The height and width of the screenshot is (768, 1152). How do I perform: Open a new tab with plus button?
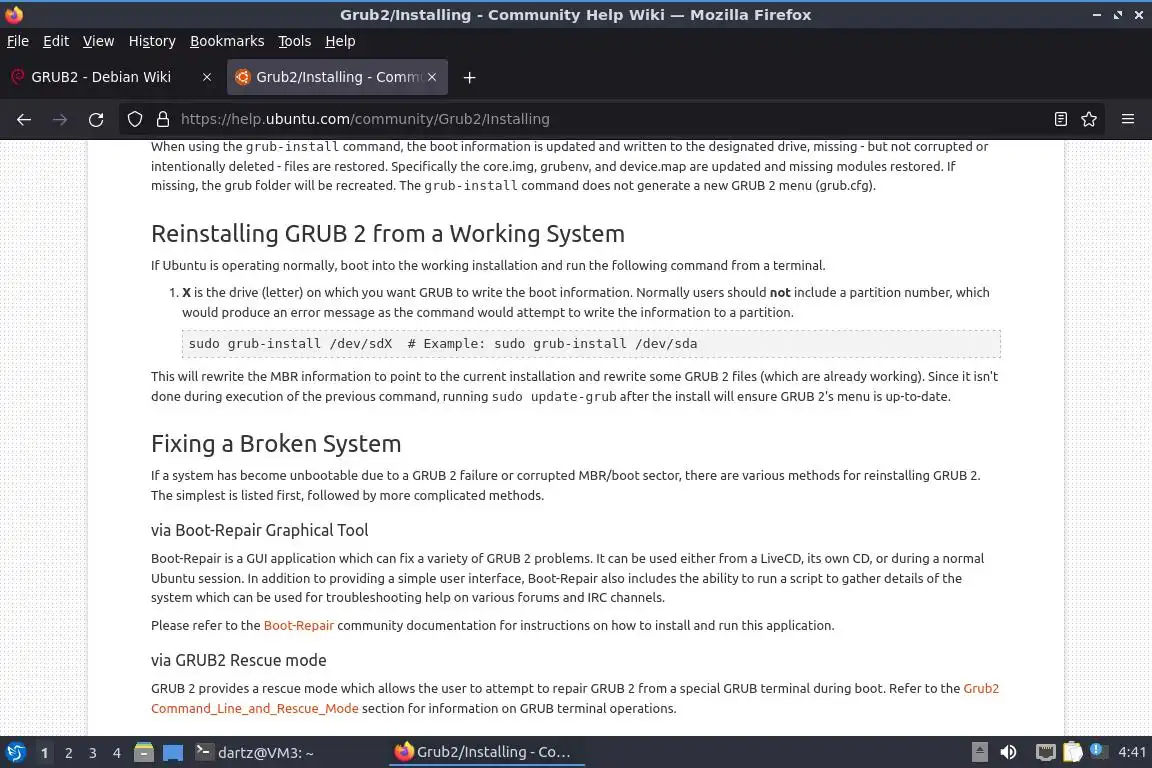pos(469,77)
